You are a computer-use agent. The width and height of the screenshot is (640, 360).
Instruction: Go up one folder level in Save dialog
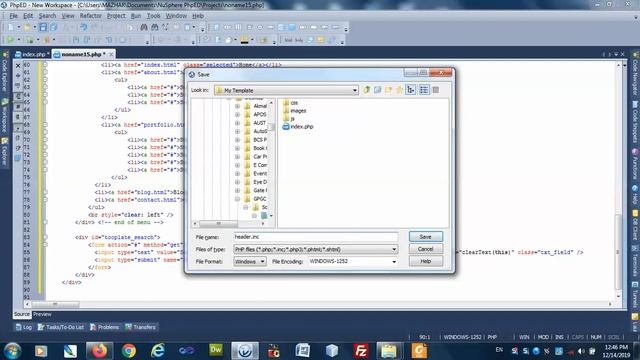point(367,90)
